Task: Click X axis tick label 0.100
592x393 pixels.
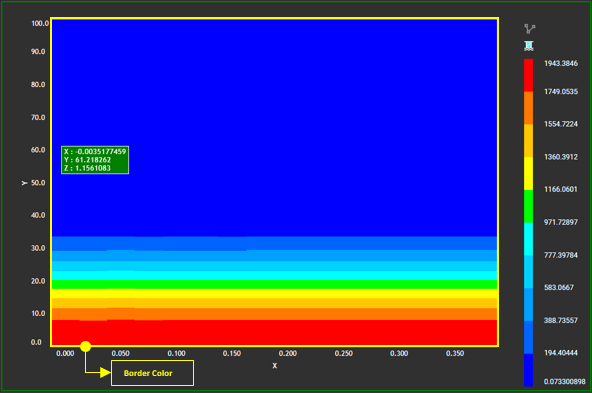Action: 176,354
